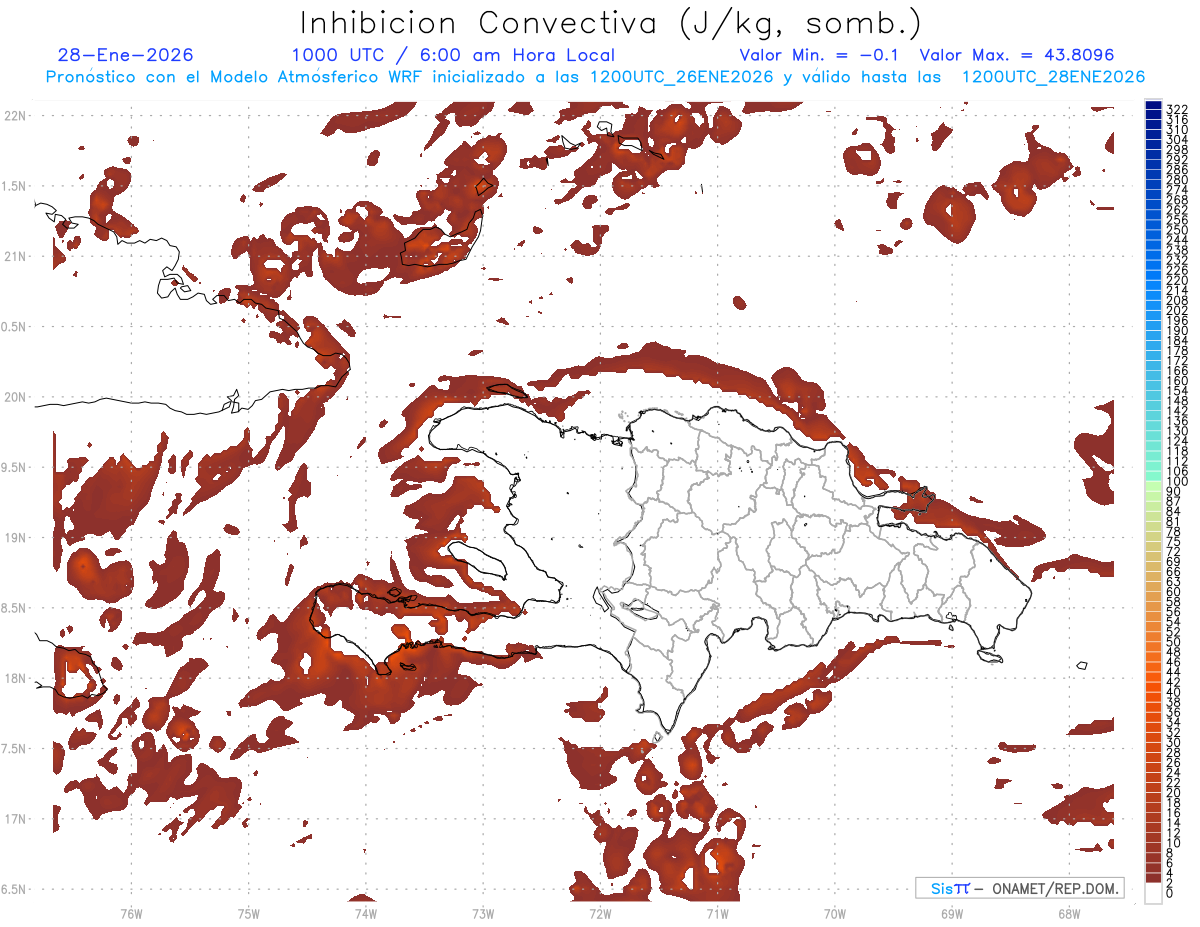The width and height of the screenshot is (1200, 927).
Task: Click the '71W' longitude label
Action: point(717,913)
